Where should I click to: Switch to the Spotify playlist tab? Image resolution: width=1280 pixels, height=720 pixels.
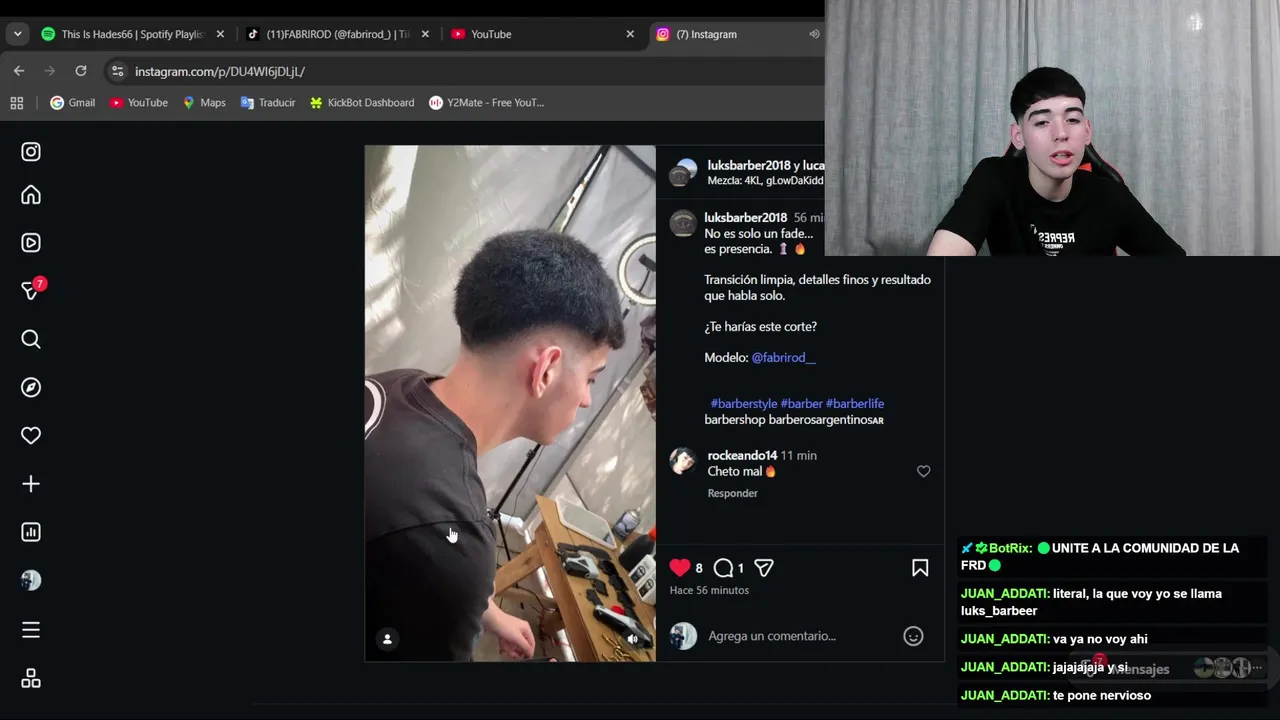(x=132, y=34)
